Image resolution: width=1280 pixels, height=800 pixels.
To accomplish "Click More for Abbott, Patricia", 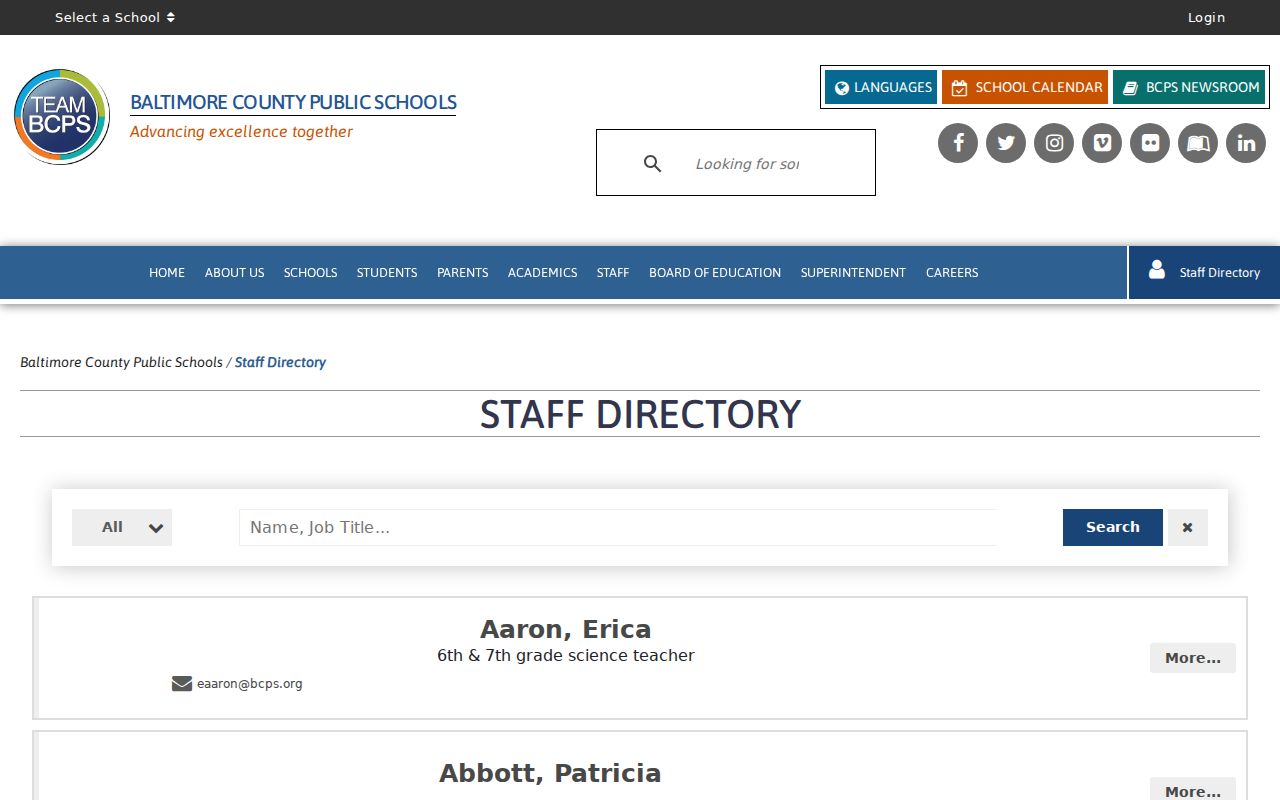I will (1193, 789).
